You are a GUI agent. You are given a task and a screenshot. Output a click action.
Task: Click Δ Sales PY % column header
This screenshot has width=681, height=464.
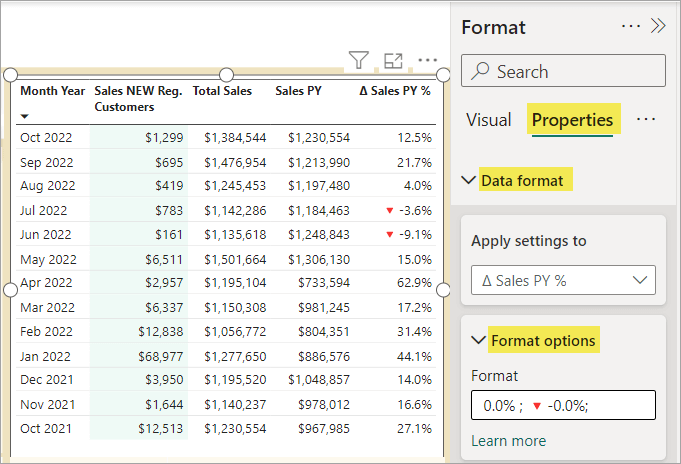point(395,91)
